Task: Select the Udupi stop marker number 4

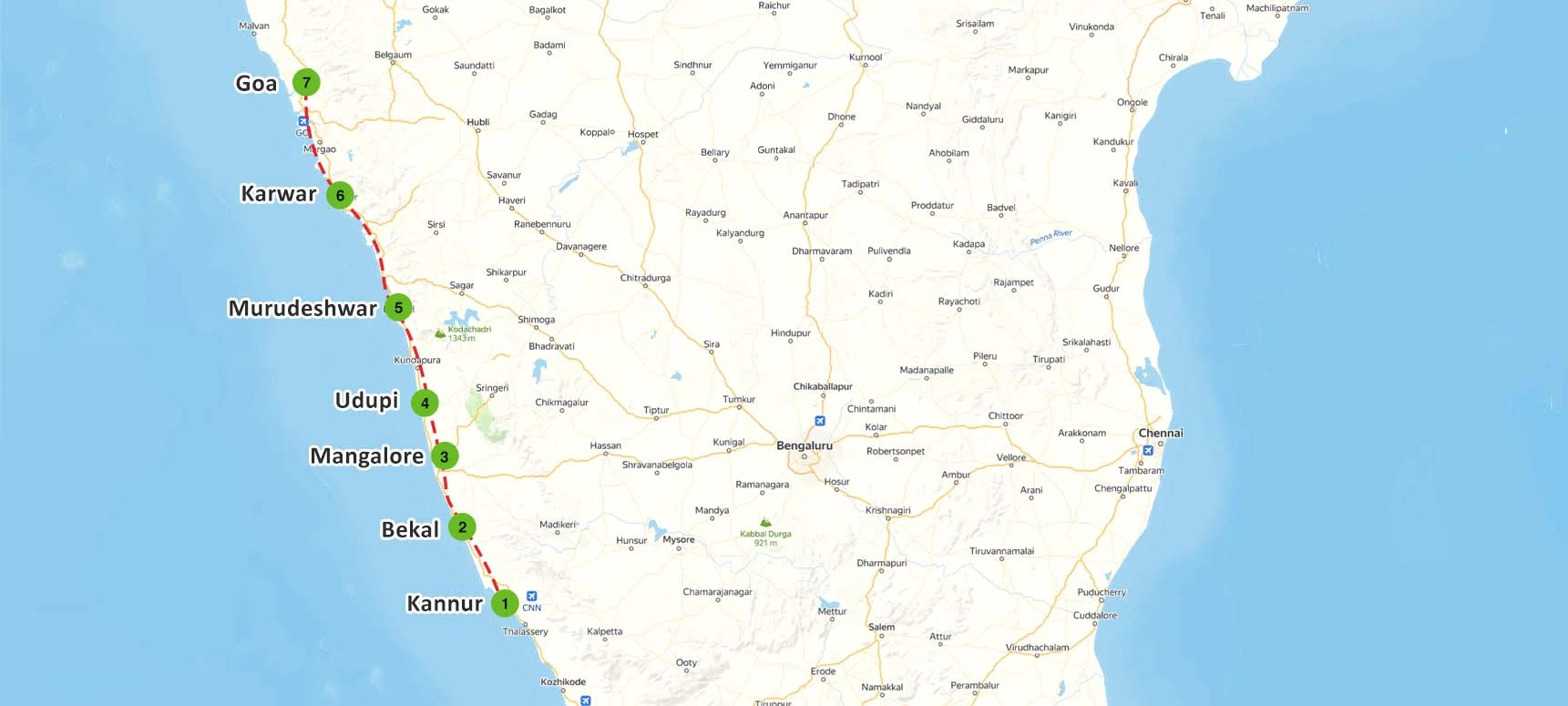Action: tap(425, 403)
